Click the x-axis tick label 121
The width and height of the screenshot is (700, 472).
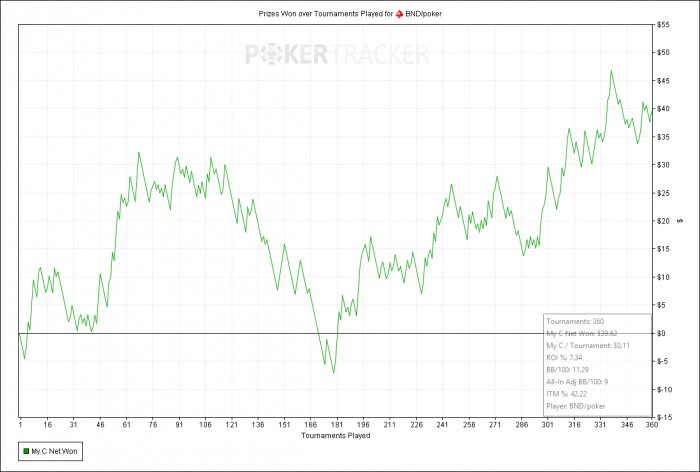232,425
